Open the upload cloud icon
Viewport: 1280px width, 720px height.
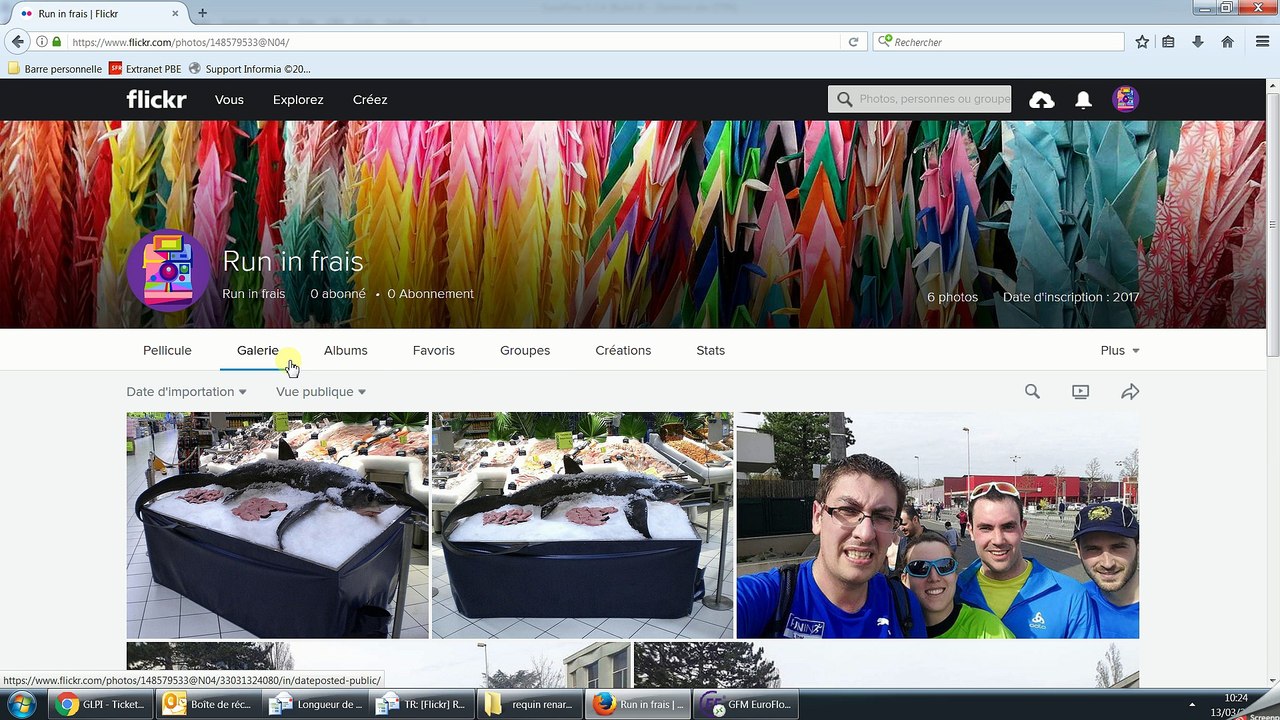(1042, 100)
